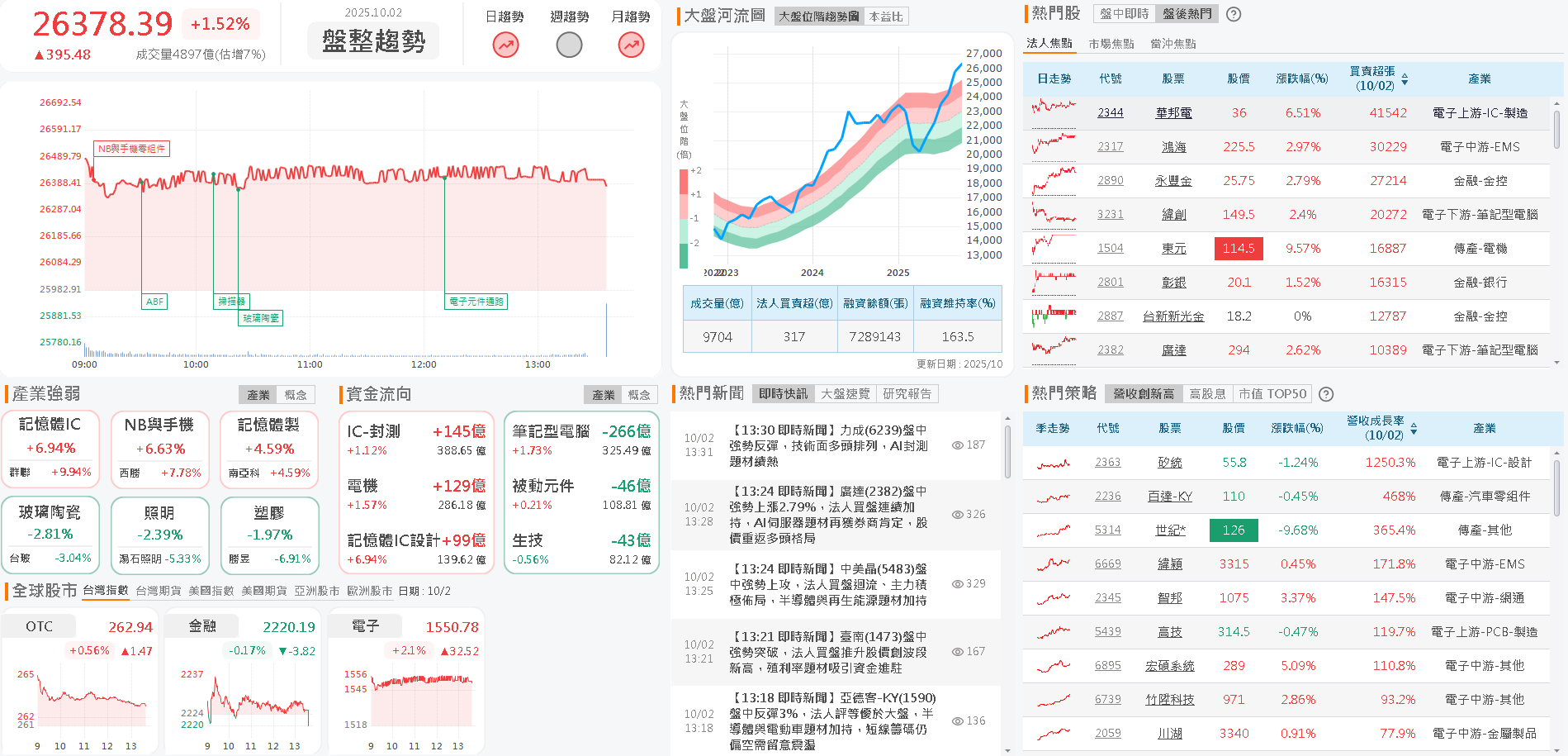
Task: Open the 矽統 quarterly trend sparkline
Action: (x=1053, y=463)
